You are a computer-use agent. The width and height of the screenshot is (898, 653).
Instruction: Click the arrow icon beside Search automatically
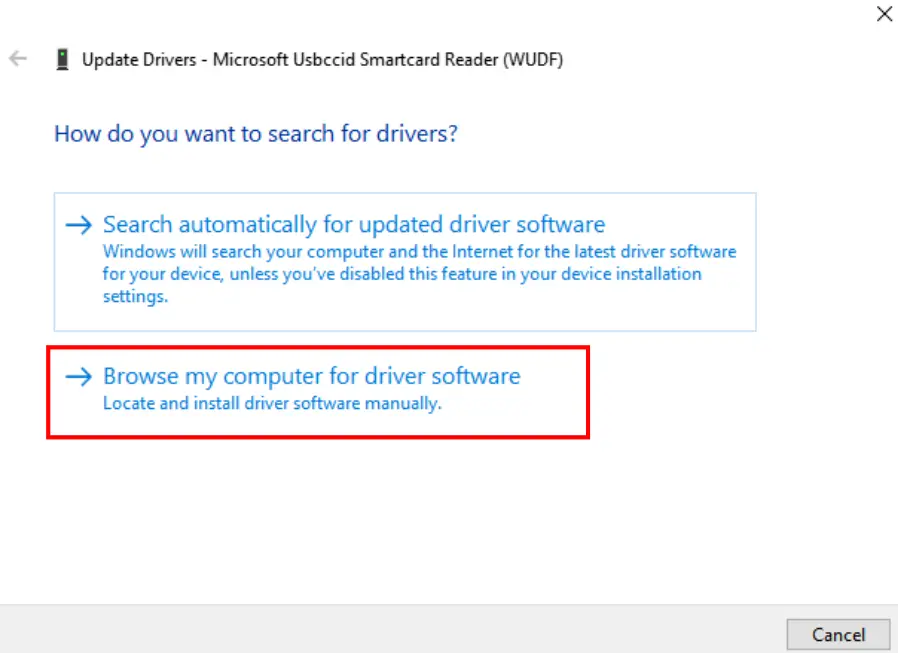78,225
